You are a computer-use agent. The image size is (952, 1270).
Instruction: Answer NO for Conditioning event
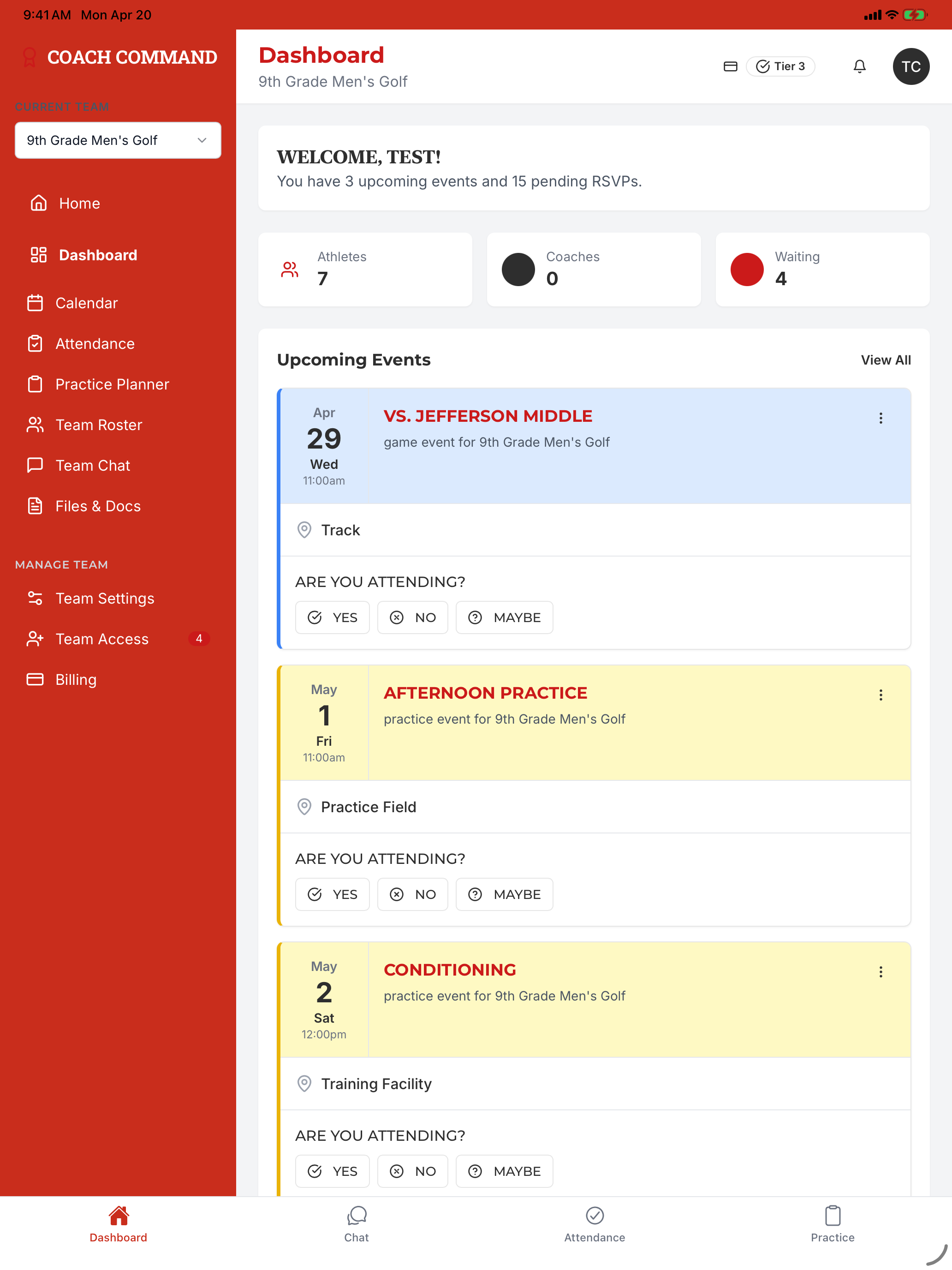click(x=413, y=1171)
